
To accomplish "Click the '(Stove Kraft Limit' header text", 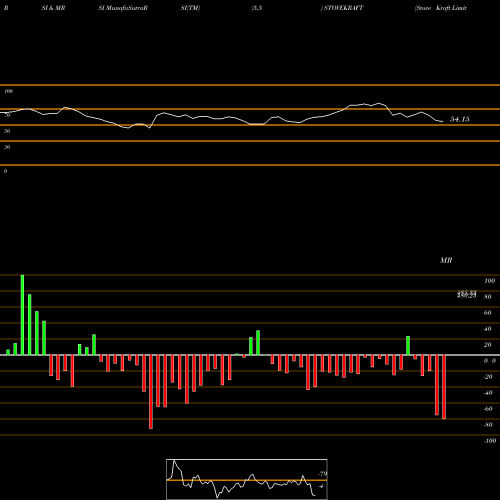I will tap(440, 8).
